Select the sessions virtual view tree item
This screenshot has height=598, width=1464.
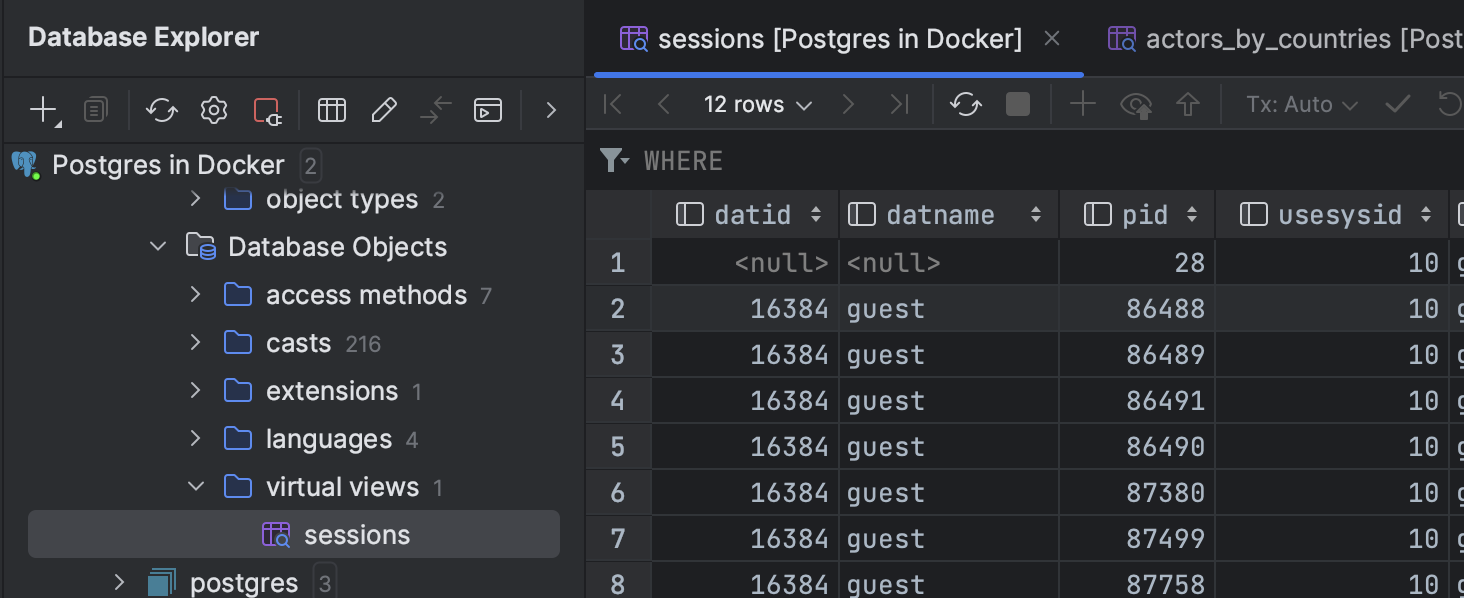[x=356, y=535]
